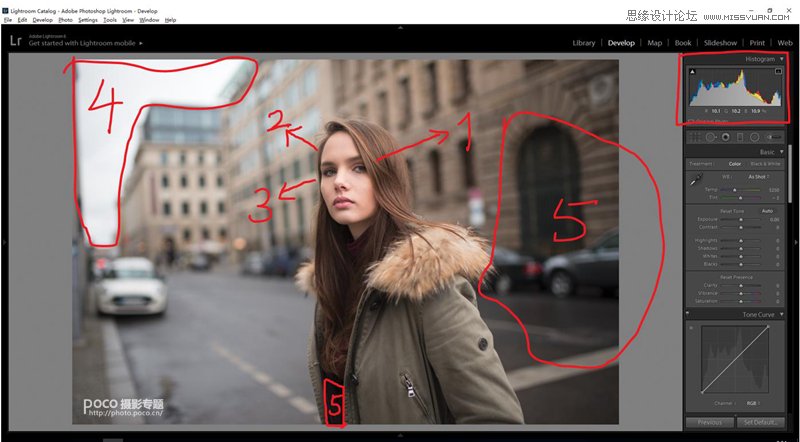Toggle highlight clipping indicator in Histogram
Screen dimensions: 800x442
click(779, 71)
